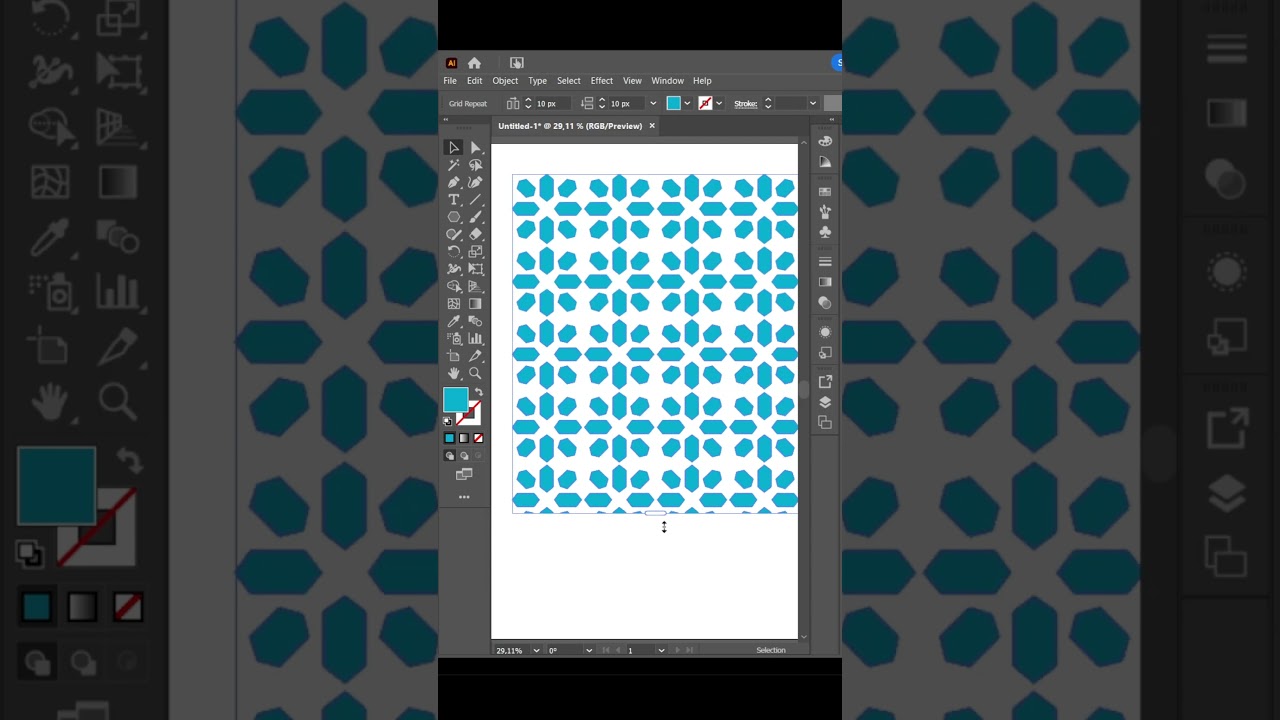This screenshot has height=720, width=1280.
Task: Expand the Stroke weight dropdown
Action: tap(813, 104)
